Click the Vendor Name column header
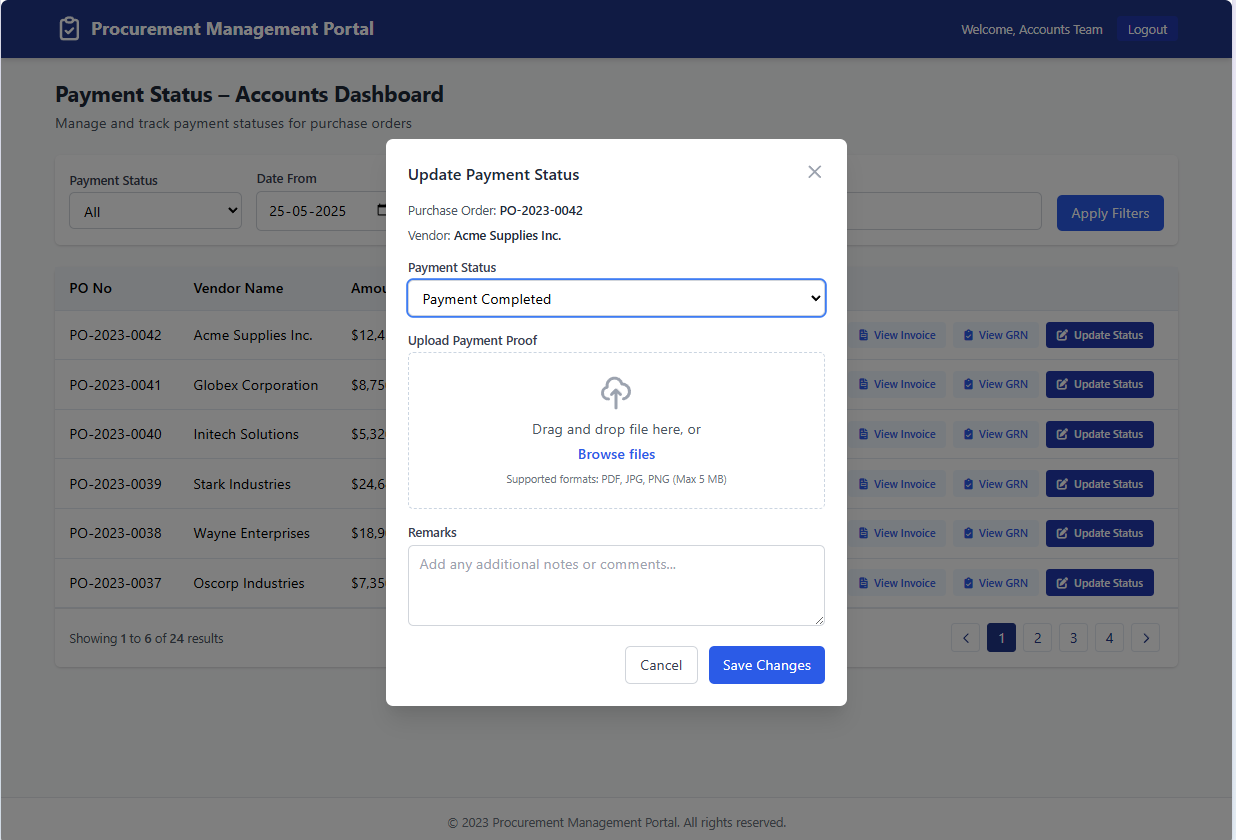1236x840 pixels. [x=238, y=288]
